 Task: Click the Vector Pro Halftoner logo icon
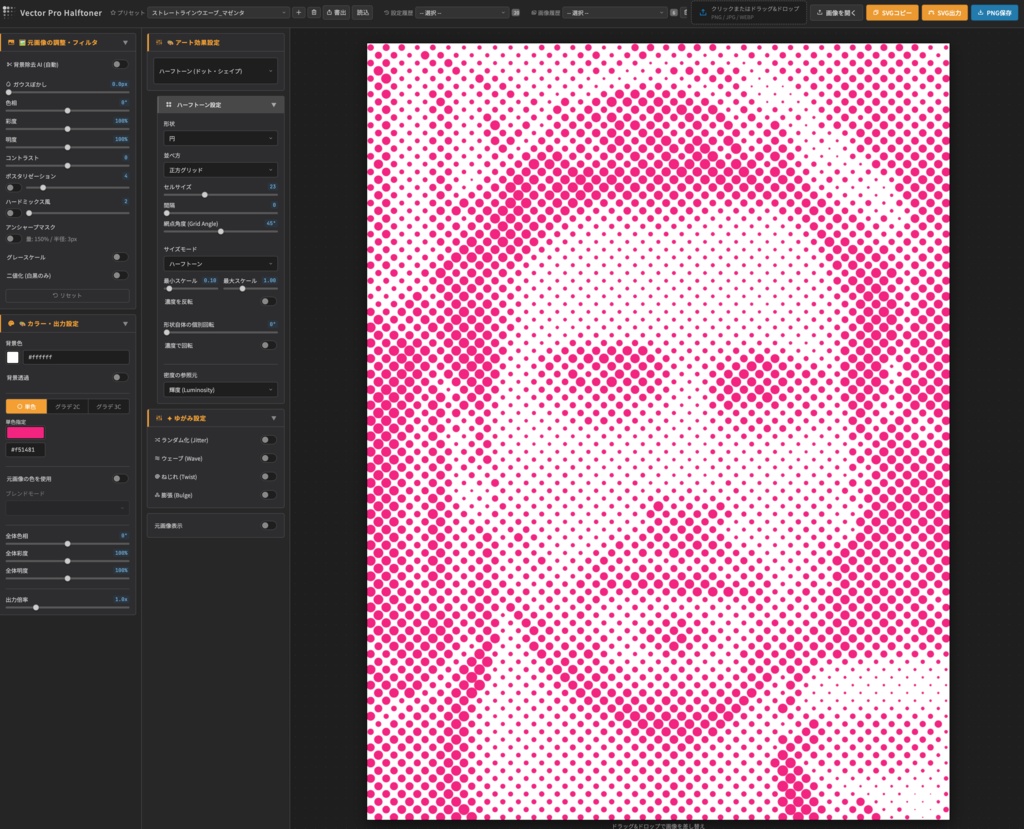[8, 12]
